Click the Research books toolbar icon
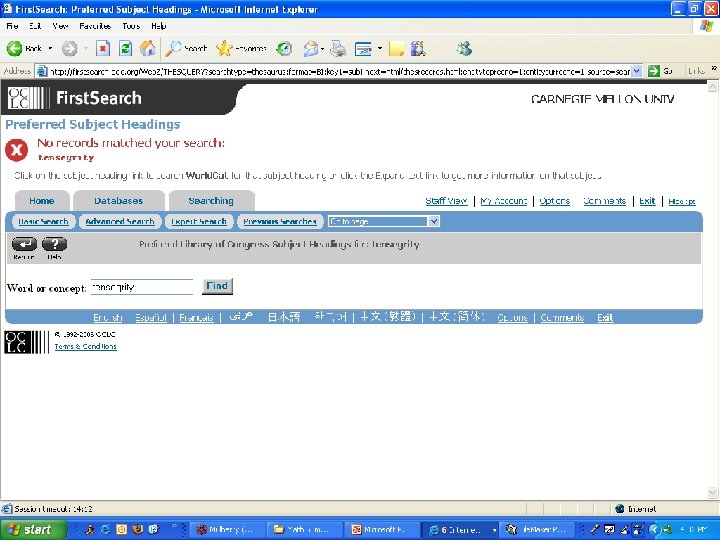The image size is (720, 540). tap(418, 48)
